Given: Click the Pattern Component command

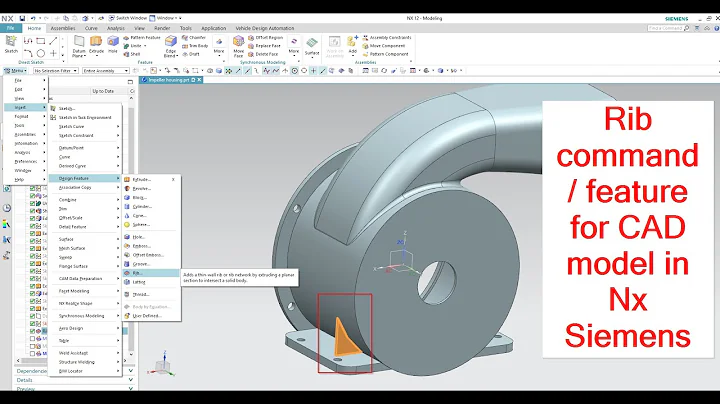Looking at the screenshot, I should click(386, 54).
